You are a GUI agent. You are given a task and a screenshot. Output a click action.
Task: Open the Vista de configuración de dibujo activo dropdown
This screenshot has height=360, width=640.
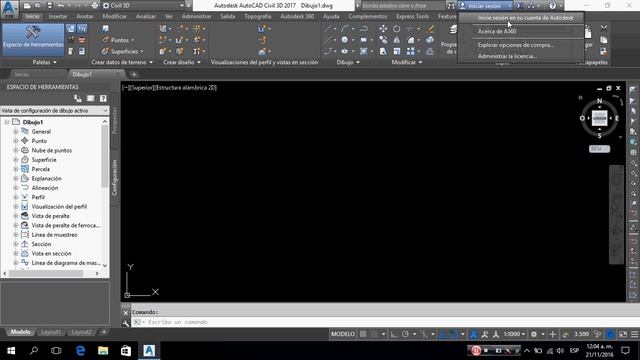(x=54, y=111)
